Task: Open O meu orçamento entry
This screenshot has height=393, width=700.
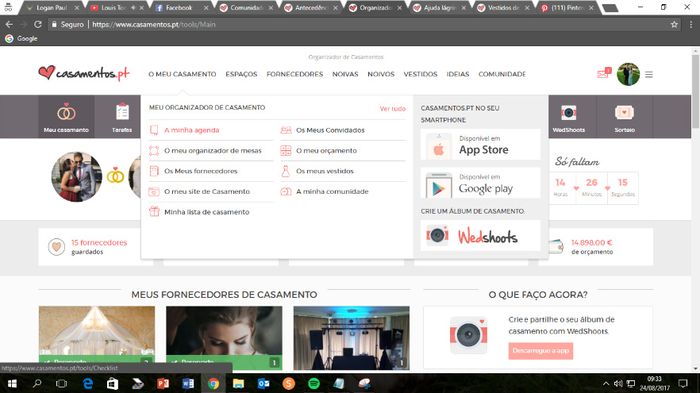Action: tap(326, 151)
